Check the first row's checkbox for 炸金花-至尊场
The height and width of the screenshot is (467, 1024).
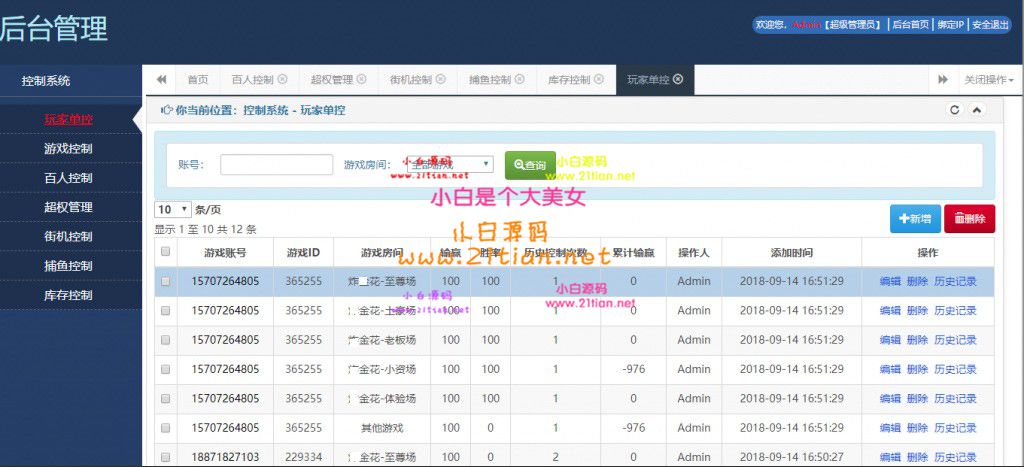click(166, 282)
